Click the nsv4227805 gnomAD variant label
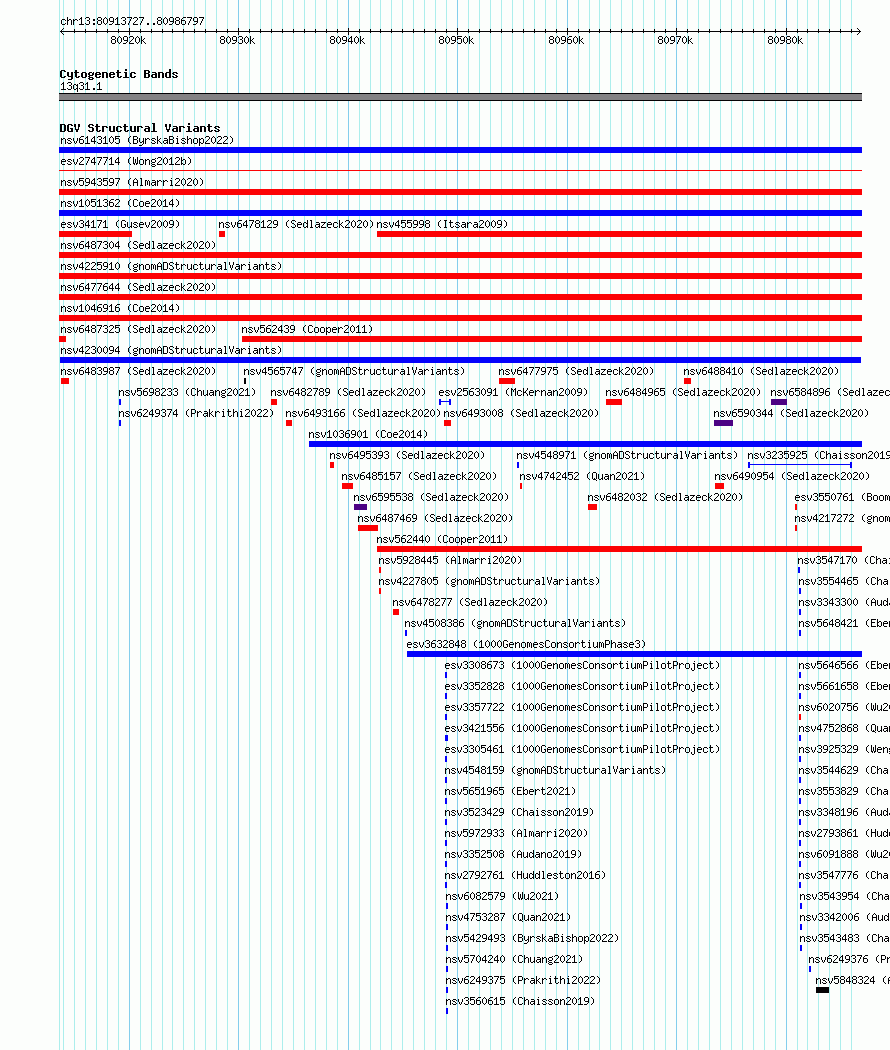Image resolution: width=890 pixels, height=1050 pixels. coord(489,581)
